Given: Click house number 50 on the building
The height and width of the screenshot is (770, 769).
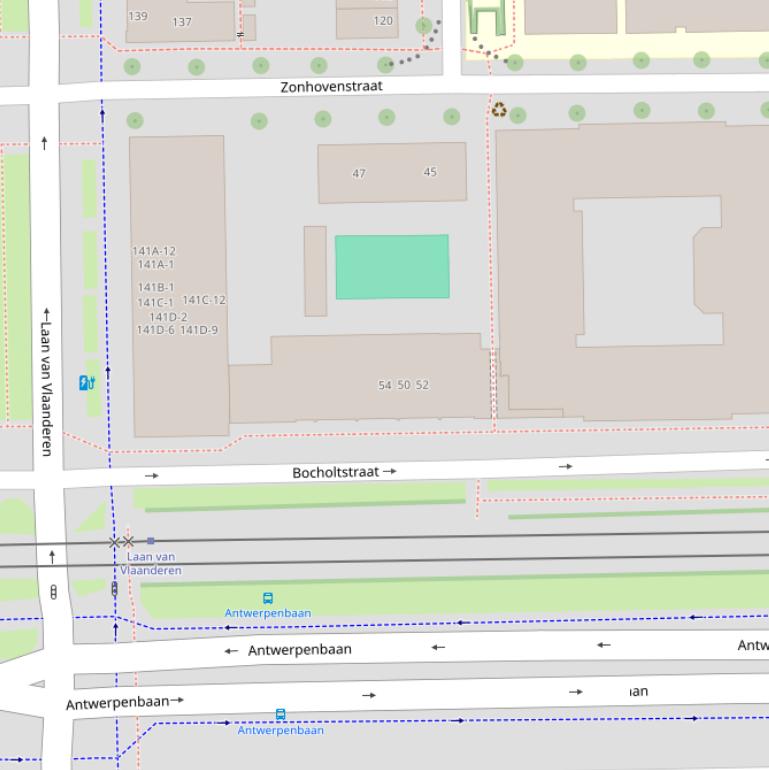Looking at the screenshot, I should (x=403, y=385).
